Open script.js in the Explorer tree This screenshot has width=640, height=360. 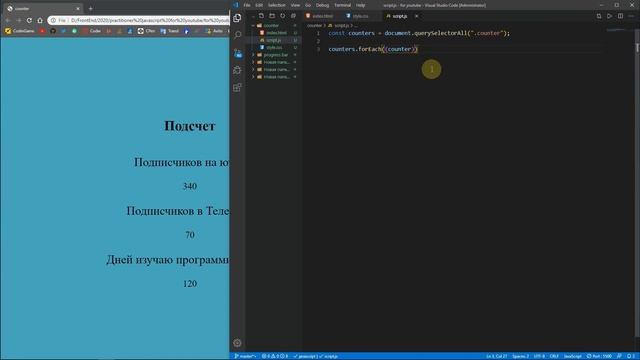coord(273,40)
